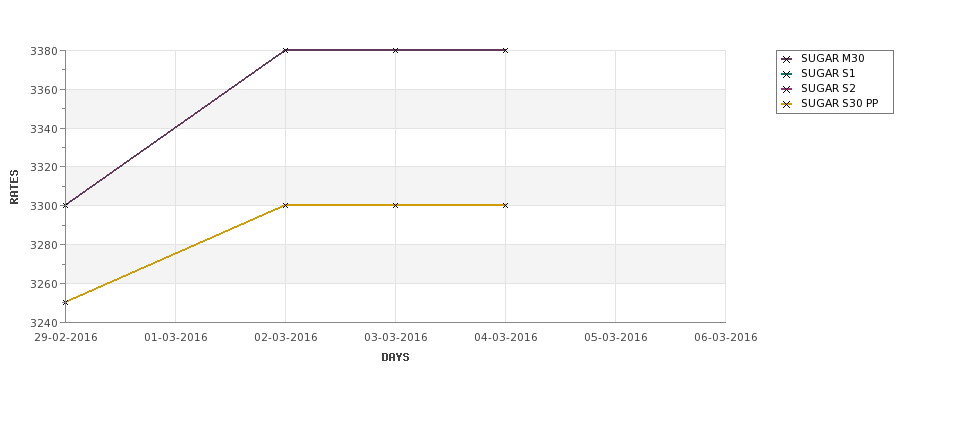Click the SUGAR S1 legend marker icon

tap(787, 74)
